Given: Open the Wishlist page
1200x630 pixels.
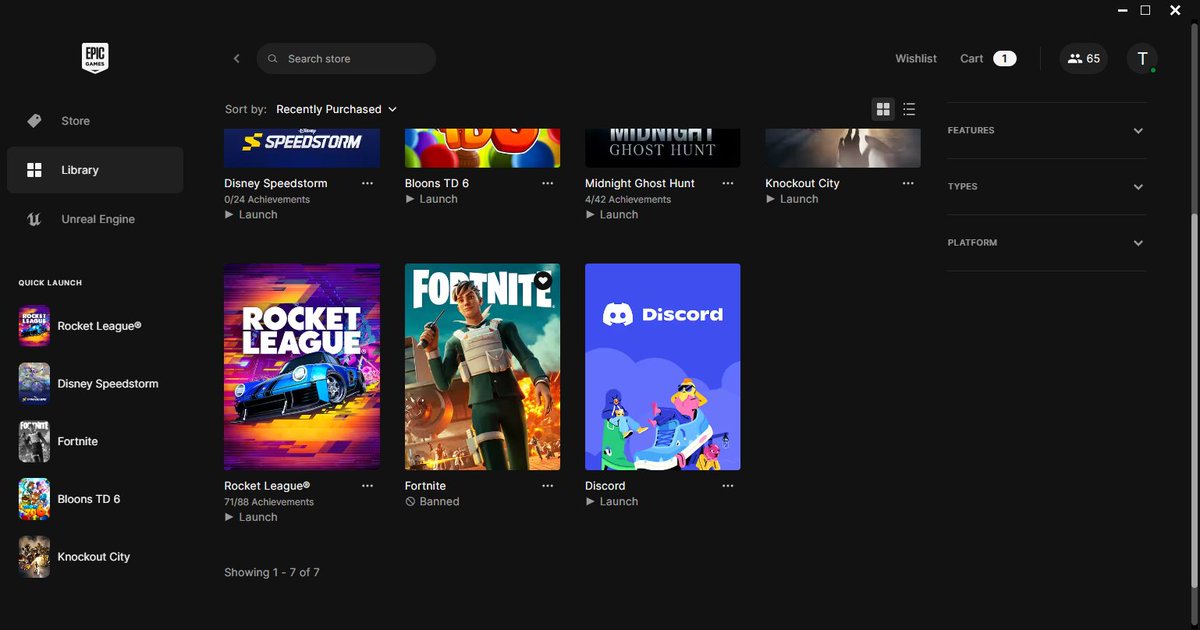Looking at the screenshot, I should (x=916, y=59).
